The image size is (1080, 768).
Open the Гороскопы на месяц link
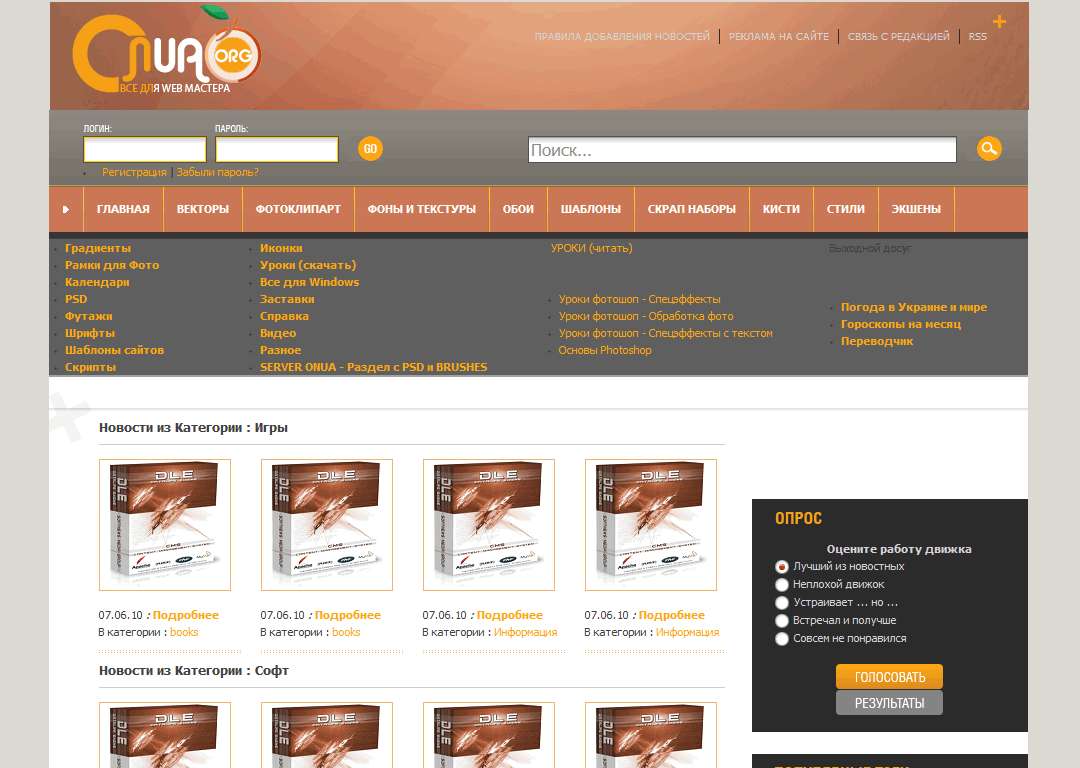tap(900, 324)
